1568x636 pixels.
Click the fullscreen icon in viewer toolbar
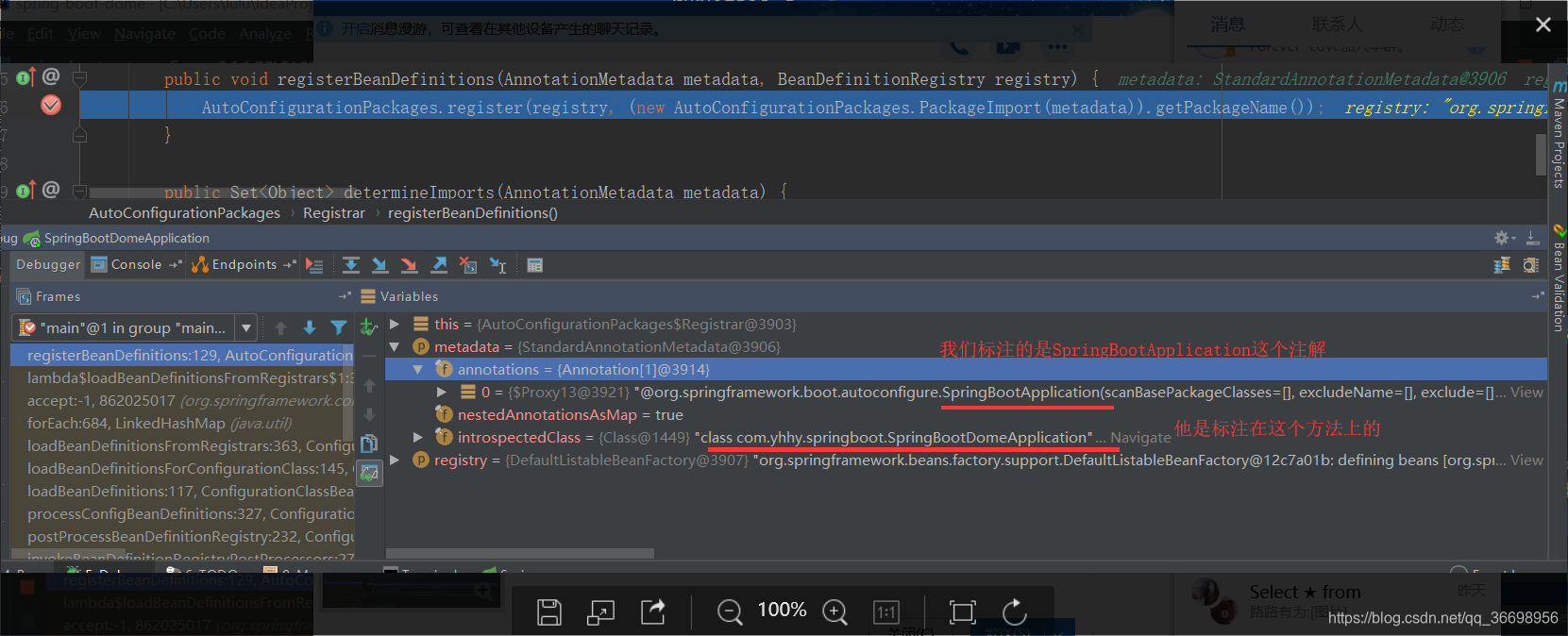tap(962, 612)
